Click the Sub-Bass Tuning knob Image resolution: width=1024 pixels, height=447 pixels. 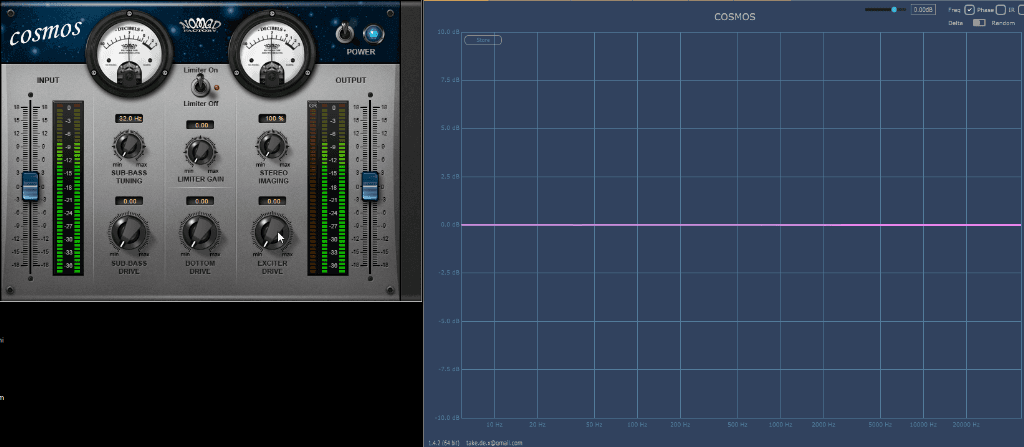click(x=129, y=145)
